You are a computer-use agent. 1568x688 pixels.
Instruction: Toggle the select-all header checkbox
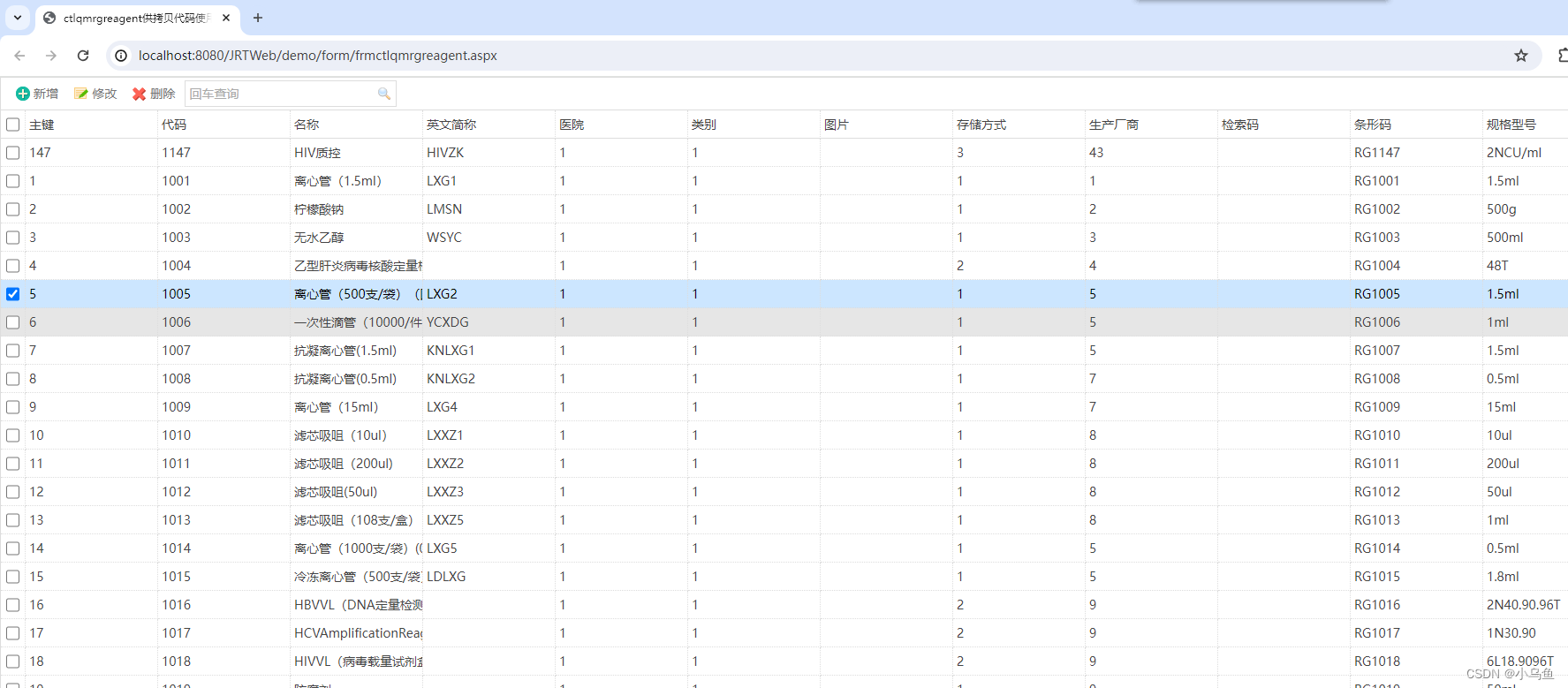coord(12,125)
